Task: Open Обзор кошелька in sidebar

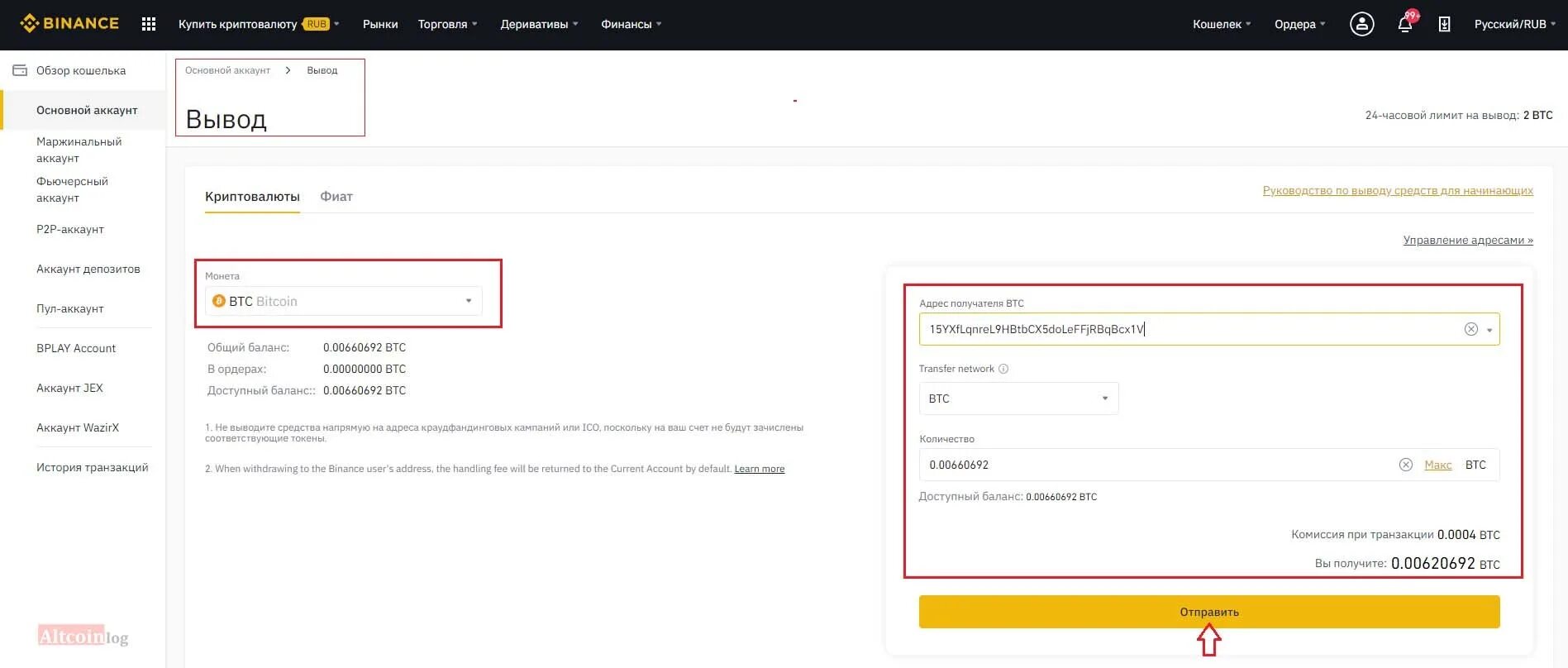Action: (81, 70)
